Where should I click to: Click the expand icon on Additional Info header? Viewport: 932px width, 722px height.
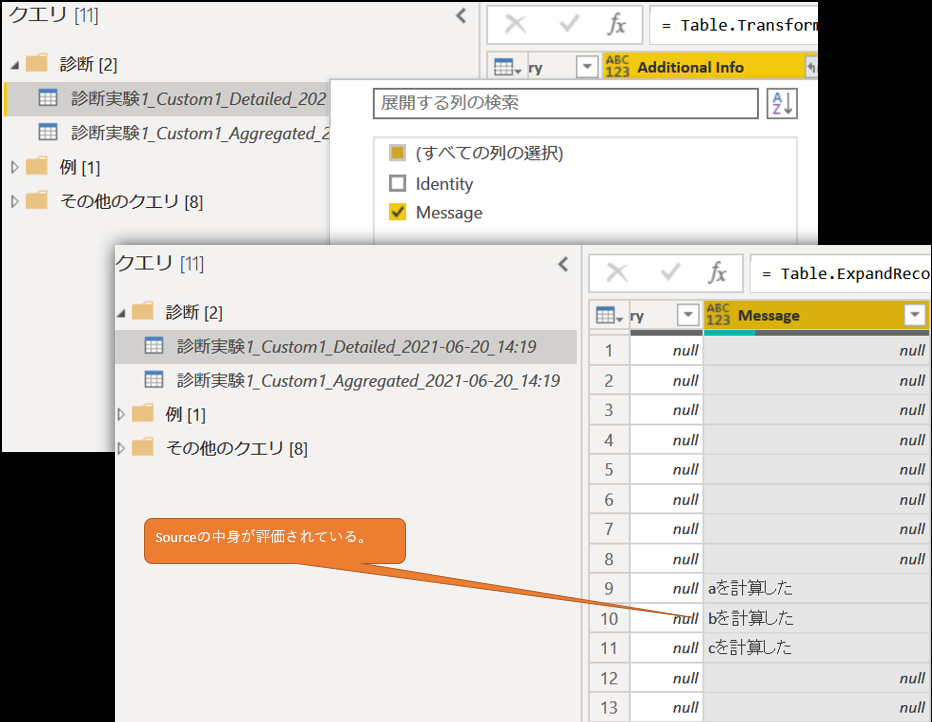tap(811, 68)
